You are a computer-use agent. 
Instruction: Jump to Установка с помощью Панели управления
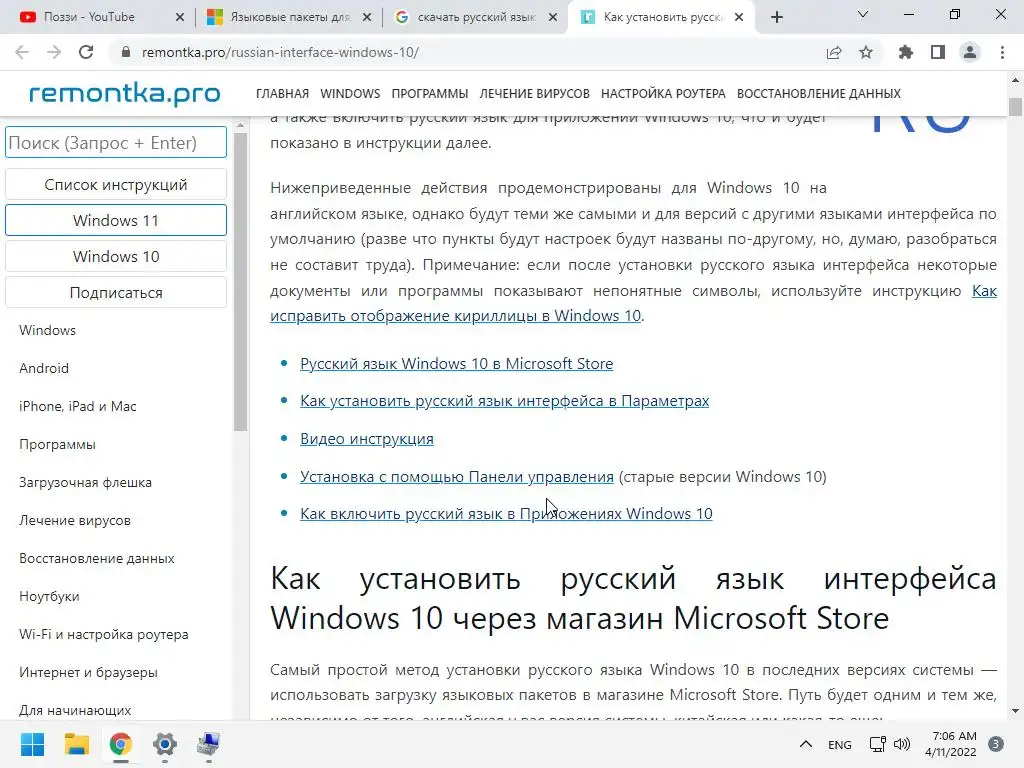coord(456,476)
